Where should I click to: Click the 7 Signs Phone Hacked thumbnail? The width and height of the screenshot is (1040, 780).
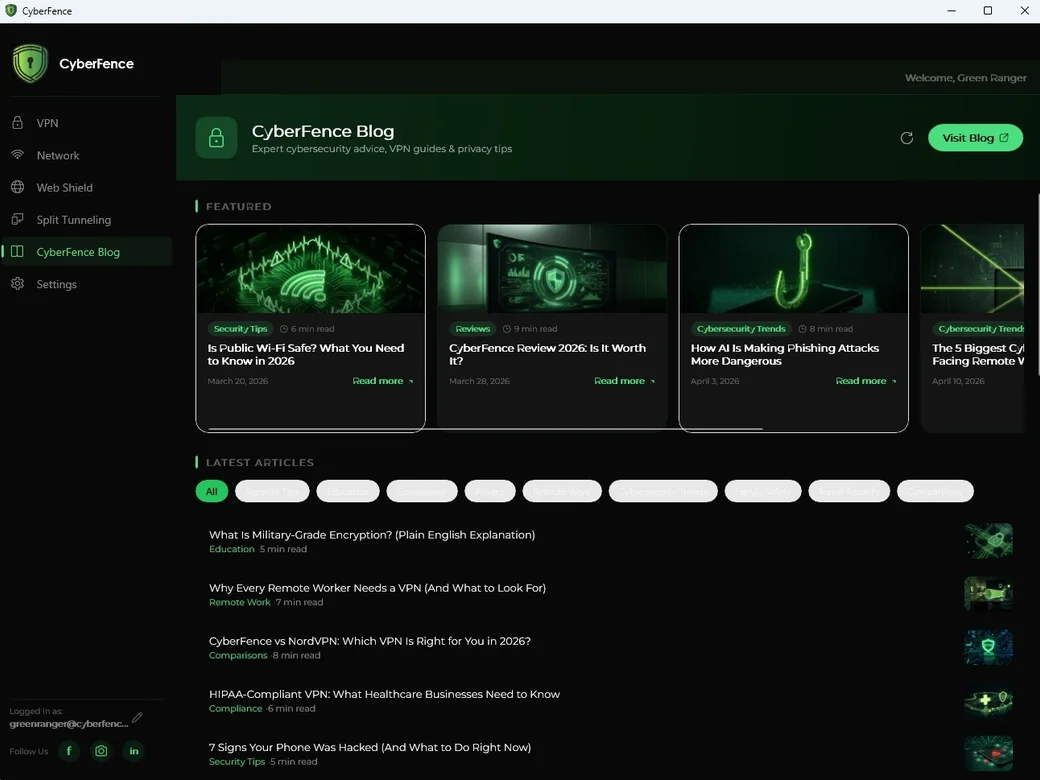[988, 753]
